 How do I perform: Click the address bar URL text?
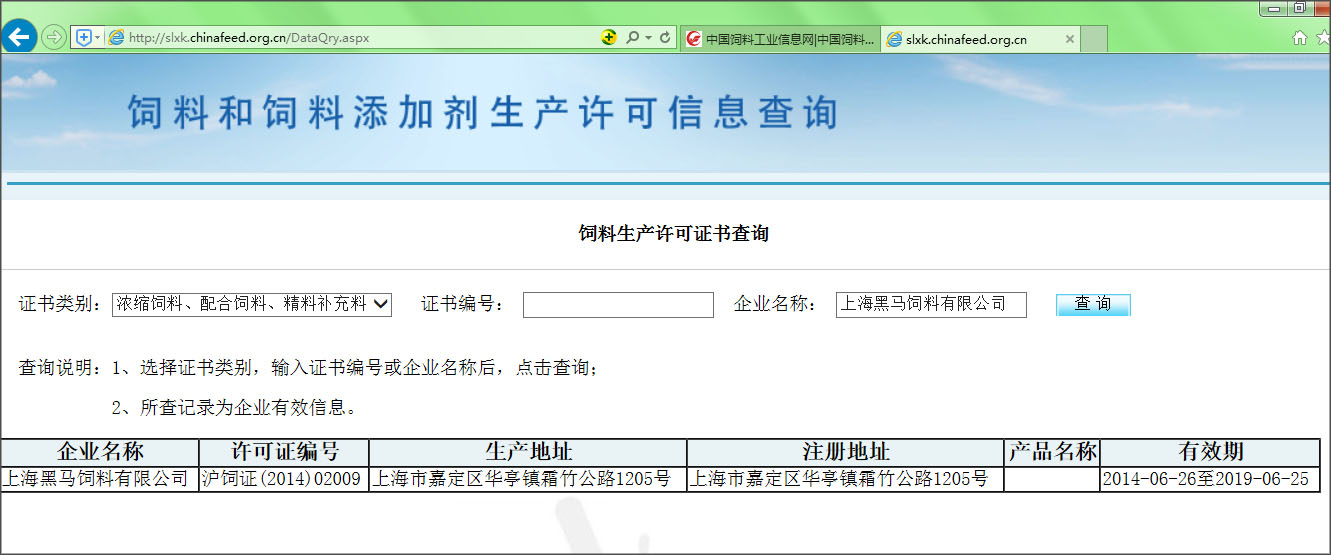(250, 38)
